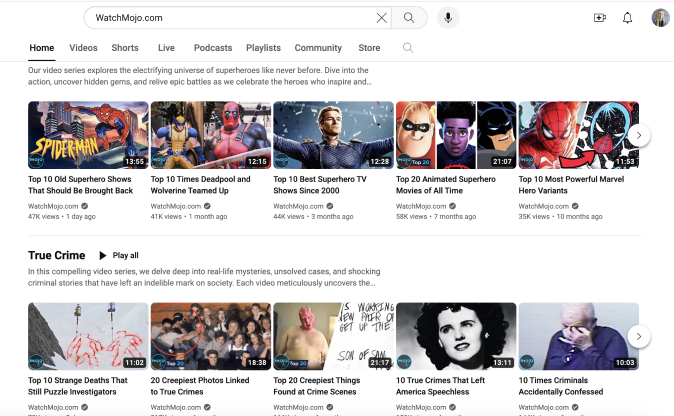Click the 35K views 10 months ago text

tap(561, 217)
